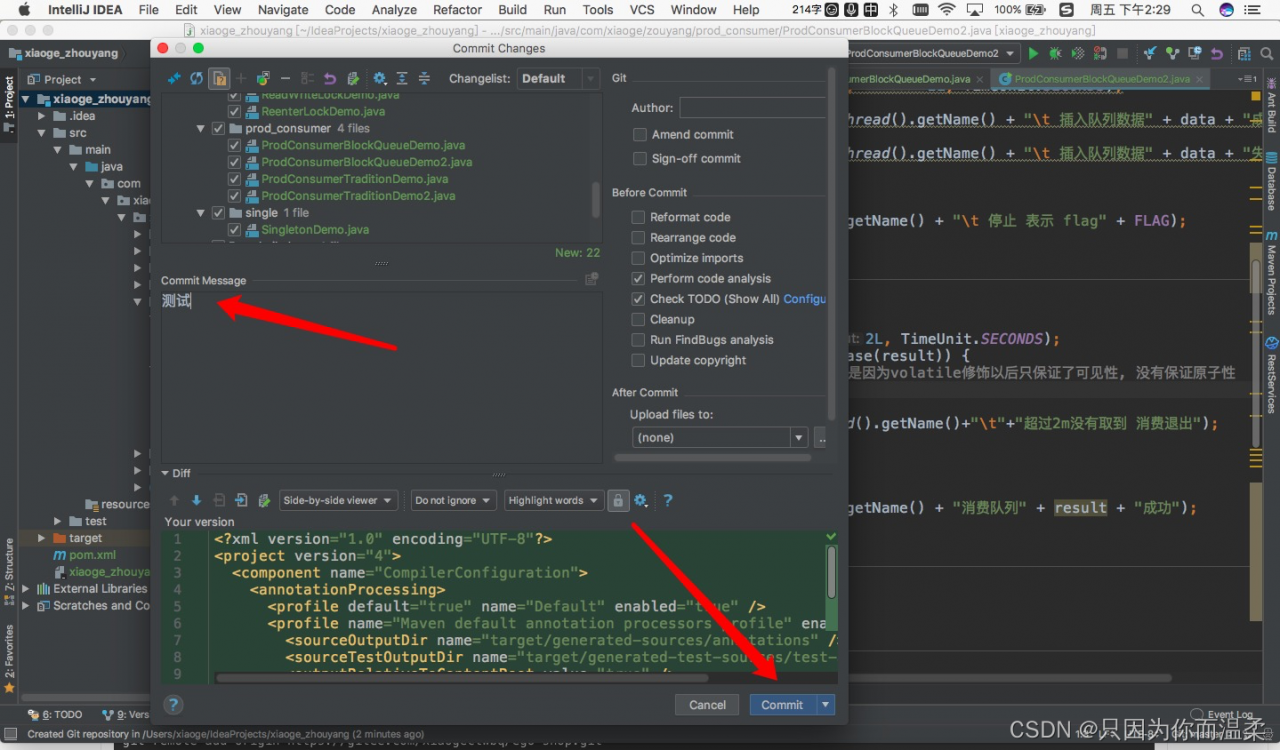
Task: Click Refresh changes icon in commit toolbar
Action: tap(197, 78)
